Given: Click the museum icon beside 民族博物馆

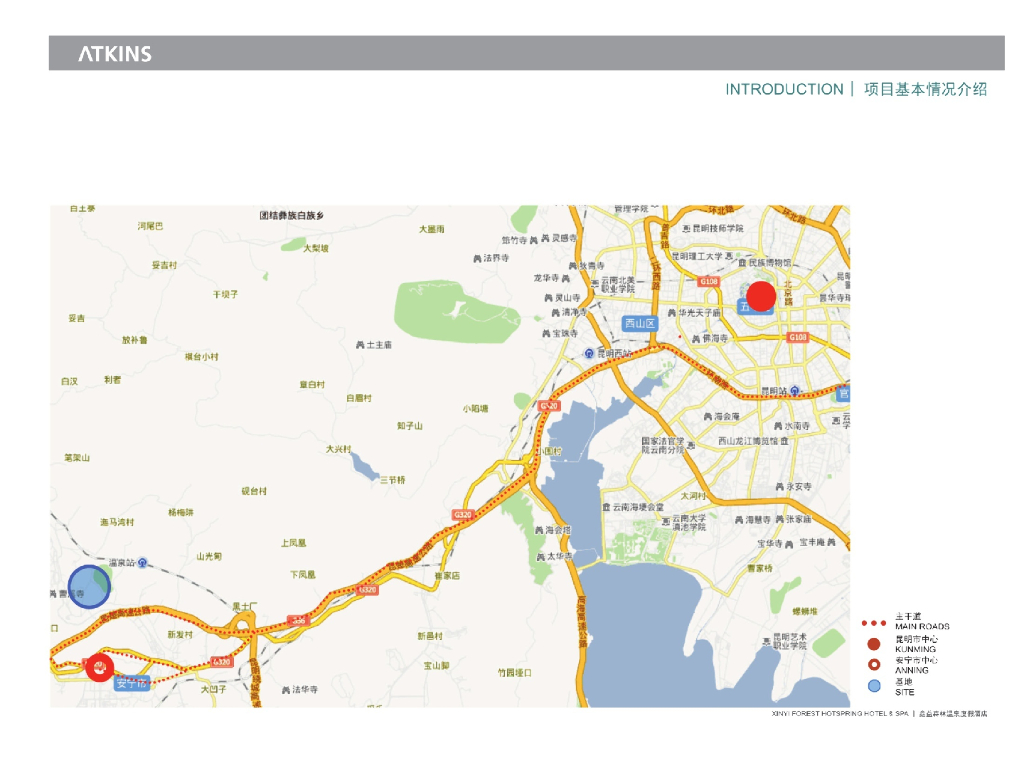Looking at the screenshot, I should [x=743, y=263].
